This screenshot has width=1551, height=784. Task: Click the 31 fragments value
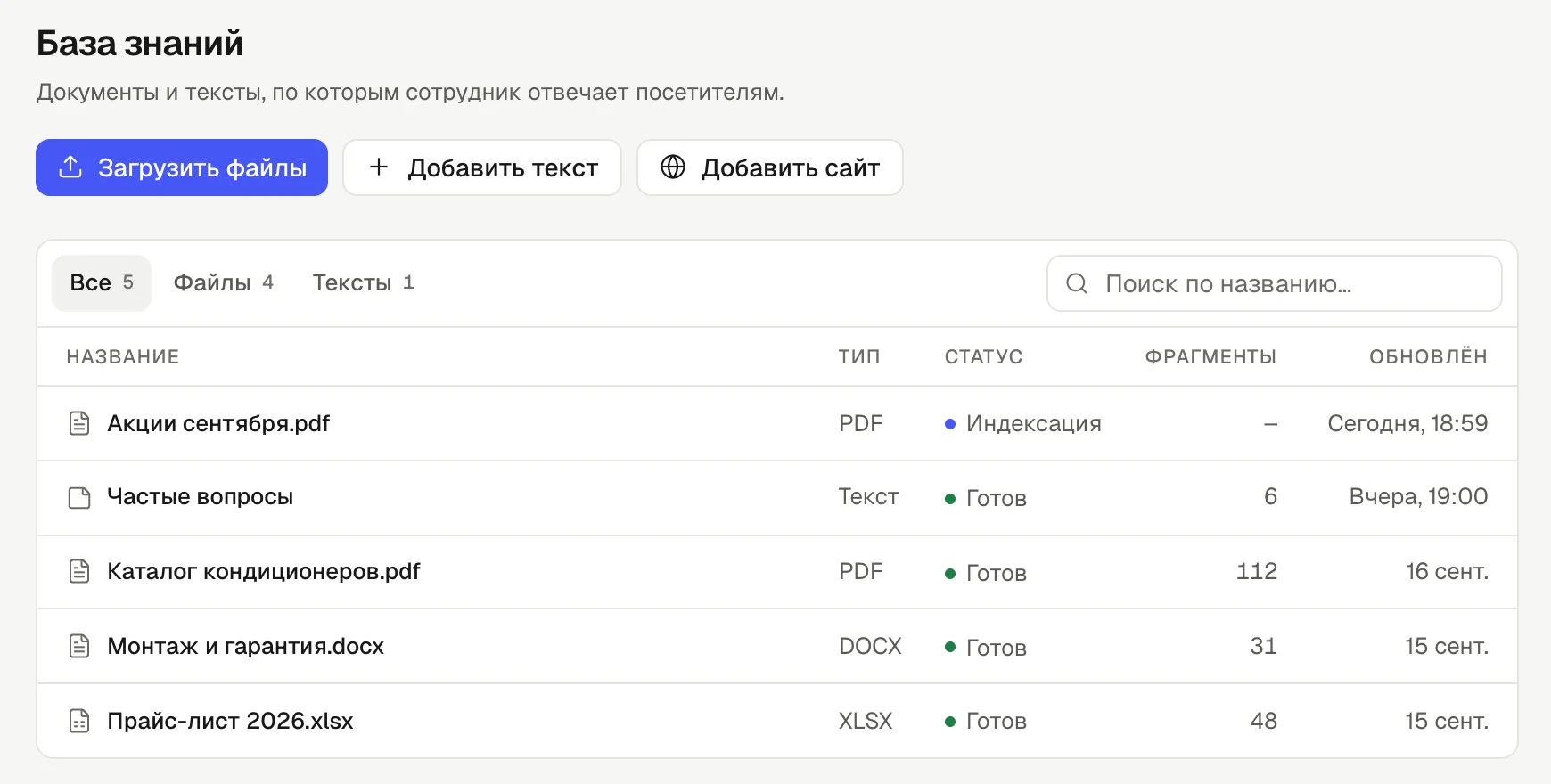point(1264,646)
